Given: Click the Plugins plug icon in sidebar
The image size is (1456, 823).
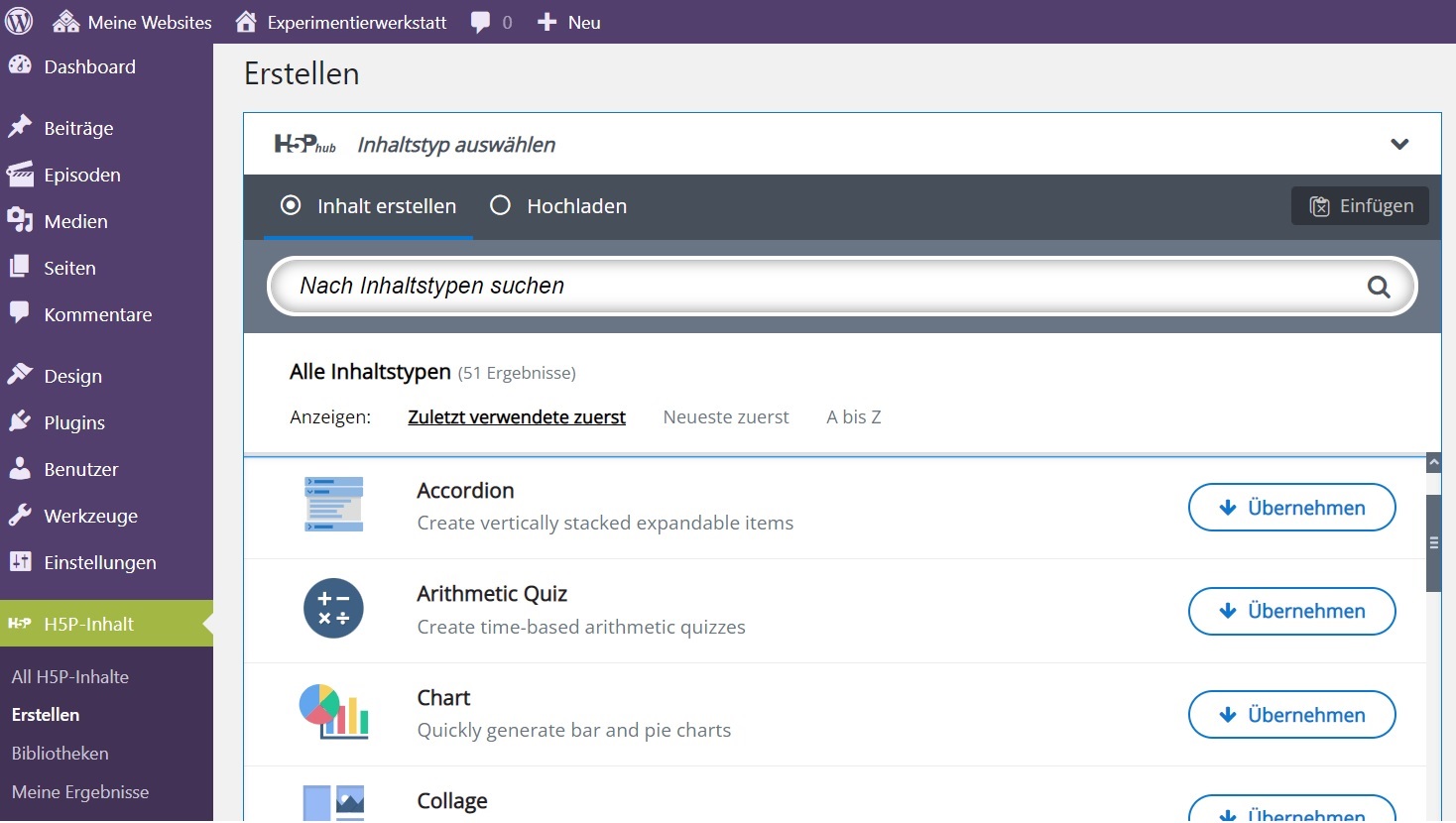Looking at the screenshot, I should (20, 422).
